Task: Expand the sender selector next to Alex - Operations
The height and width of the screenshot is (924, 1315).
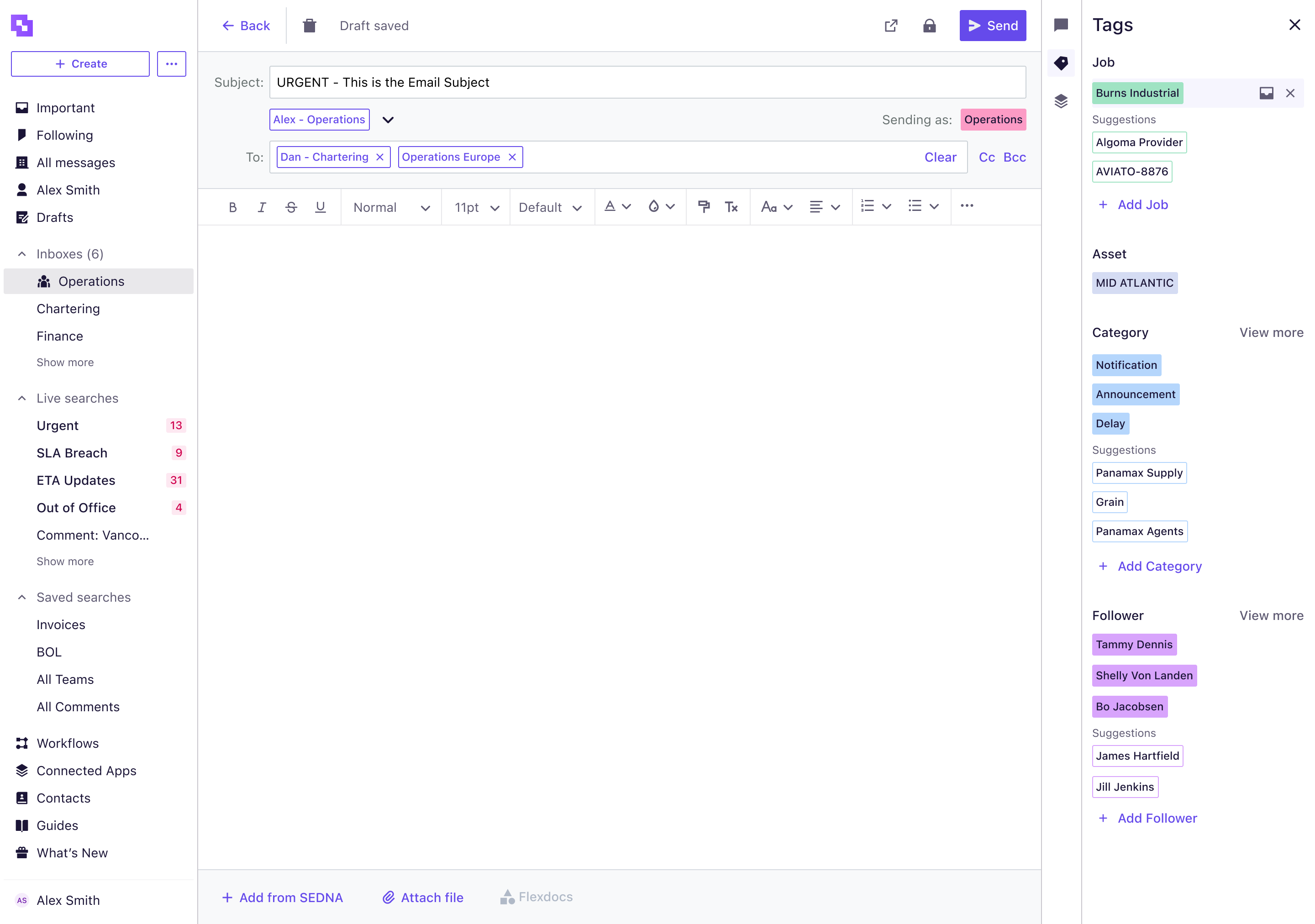Action: pyautogui.click(x=388, y=120)
